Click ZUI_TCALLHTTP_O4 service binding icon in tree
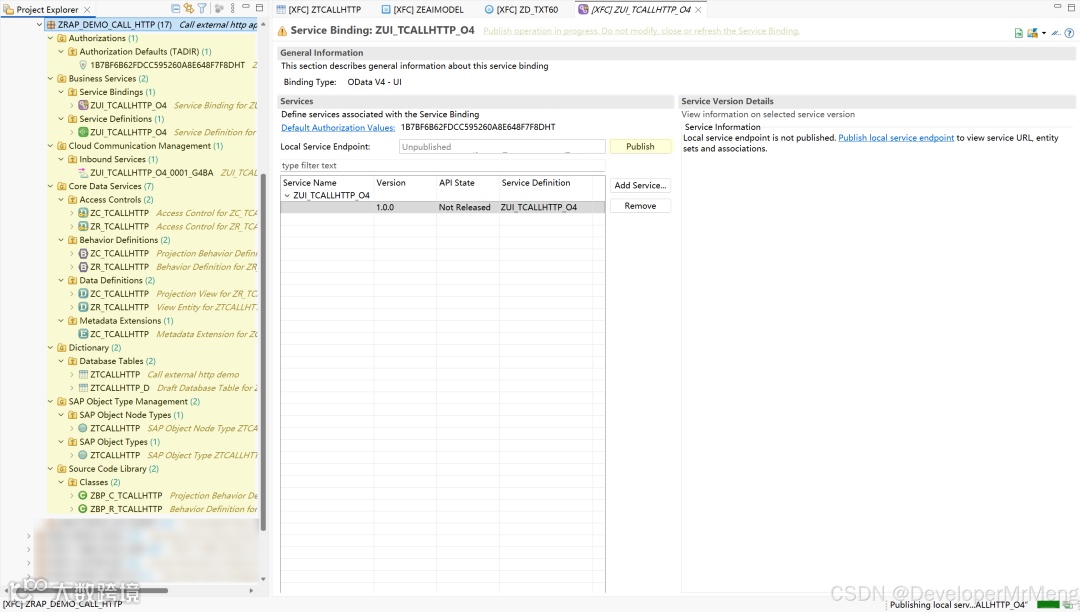 point(83,105)
